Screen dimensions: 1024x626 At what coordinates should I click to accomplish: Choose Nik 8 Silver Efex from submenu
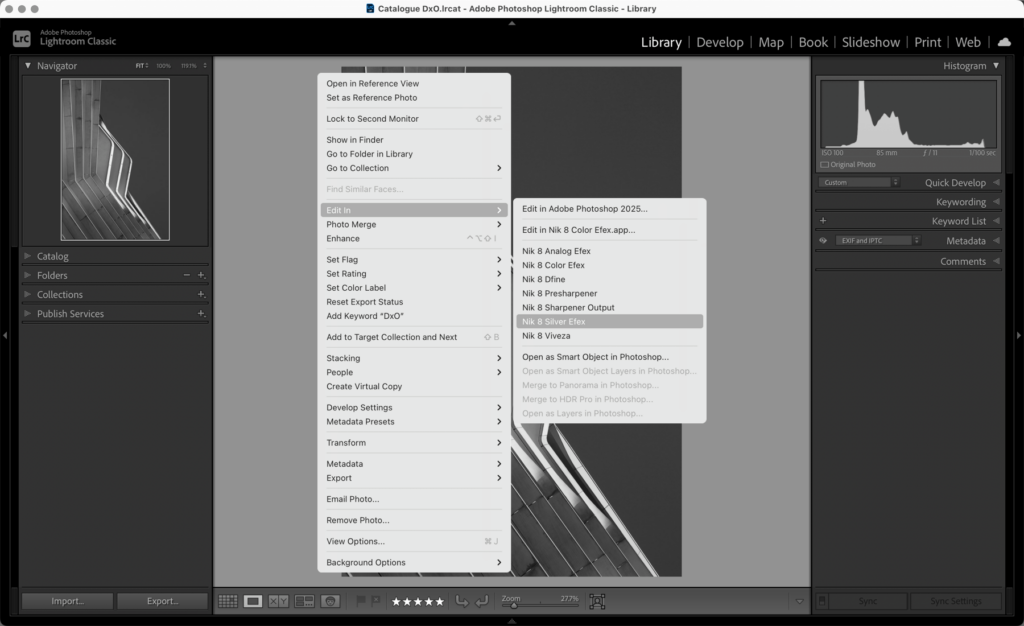609,322
